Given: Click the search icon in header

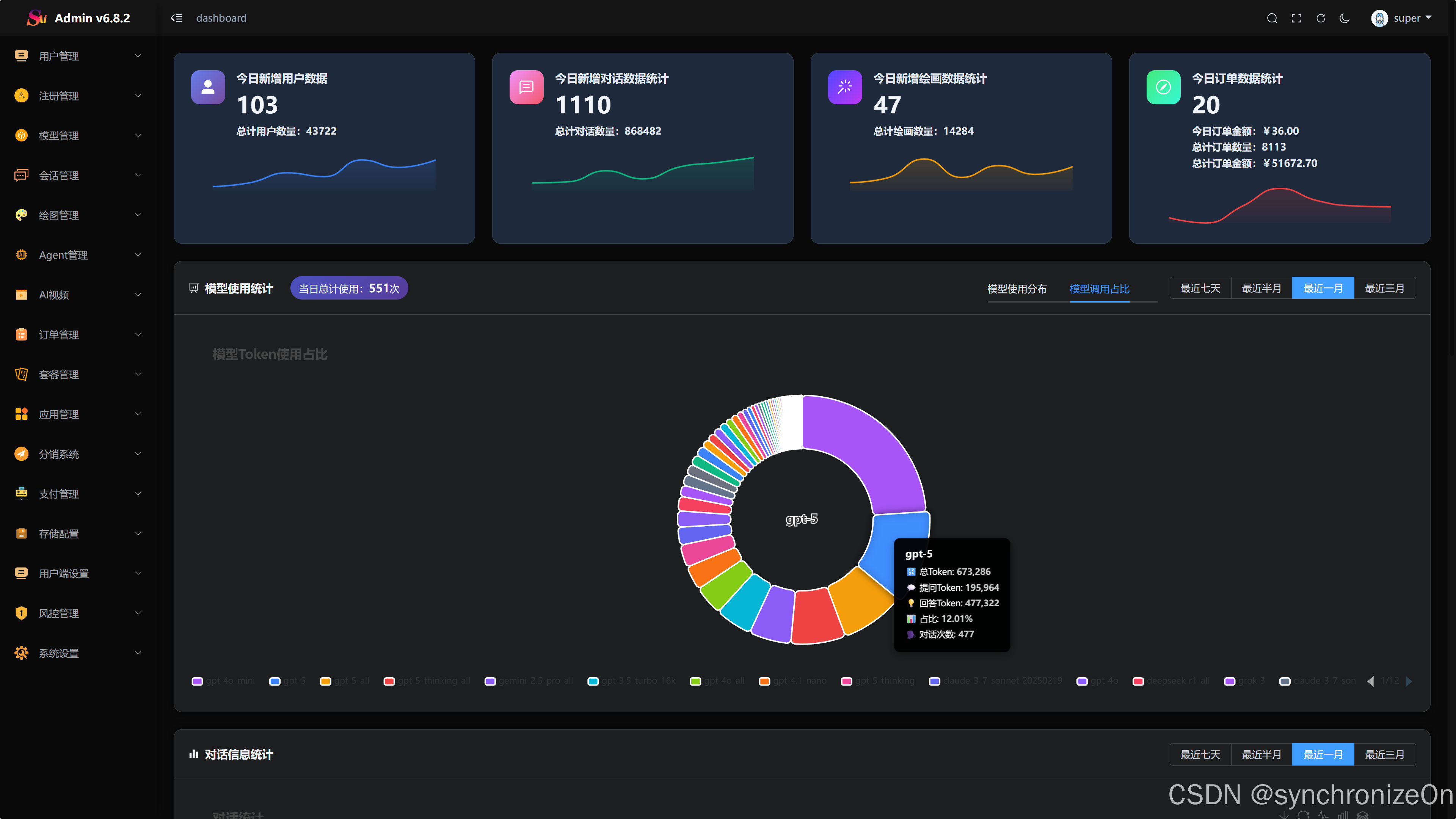Looking at the screenshot, I should pyautogui.click(x=1272, y=18).
